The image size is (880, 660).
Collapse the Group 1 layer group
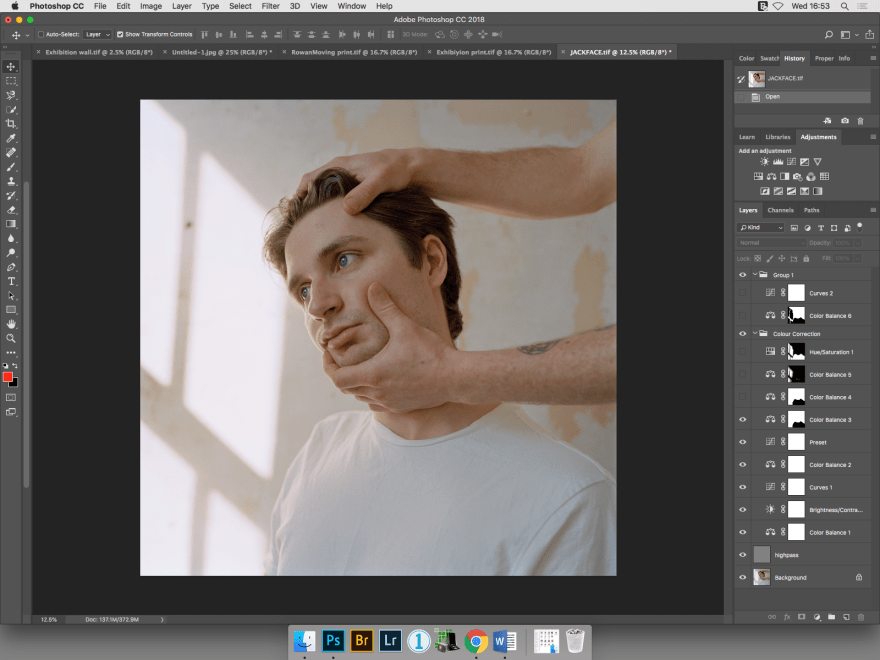(x=755, y=274)
